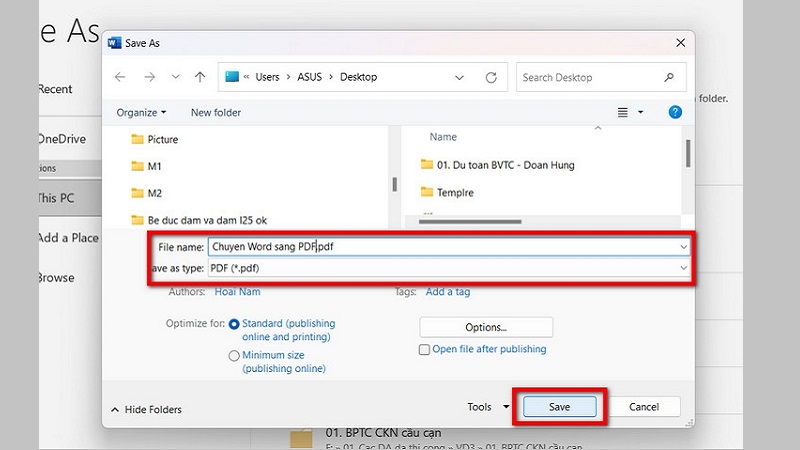Click the PC icon in address bar

click(232, 77)
